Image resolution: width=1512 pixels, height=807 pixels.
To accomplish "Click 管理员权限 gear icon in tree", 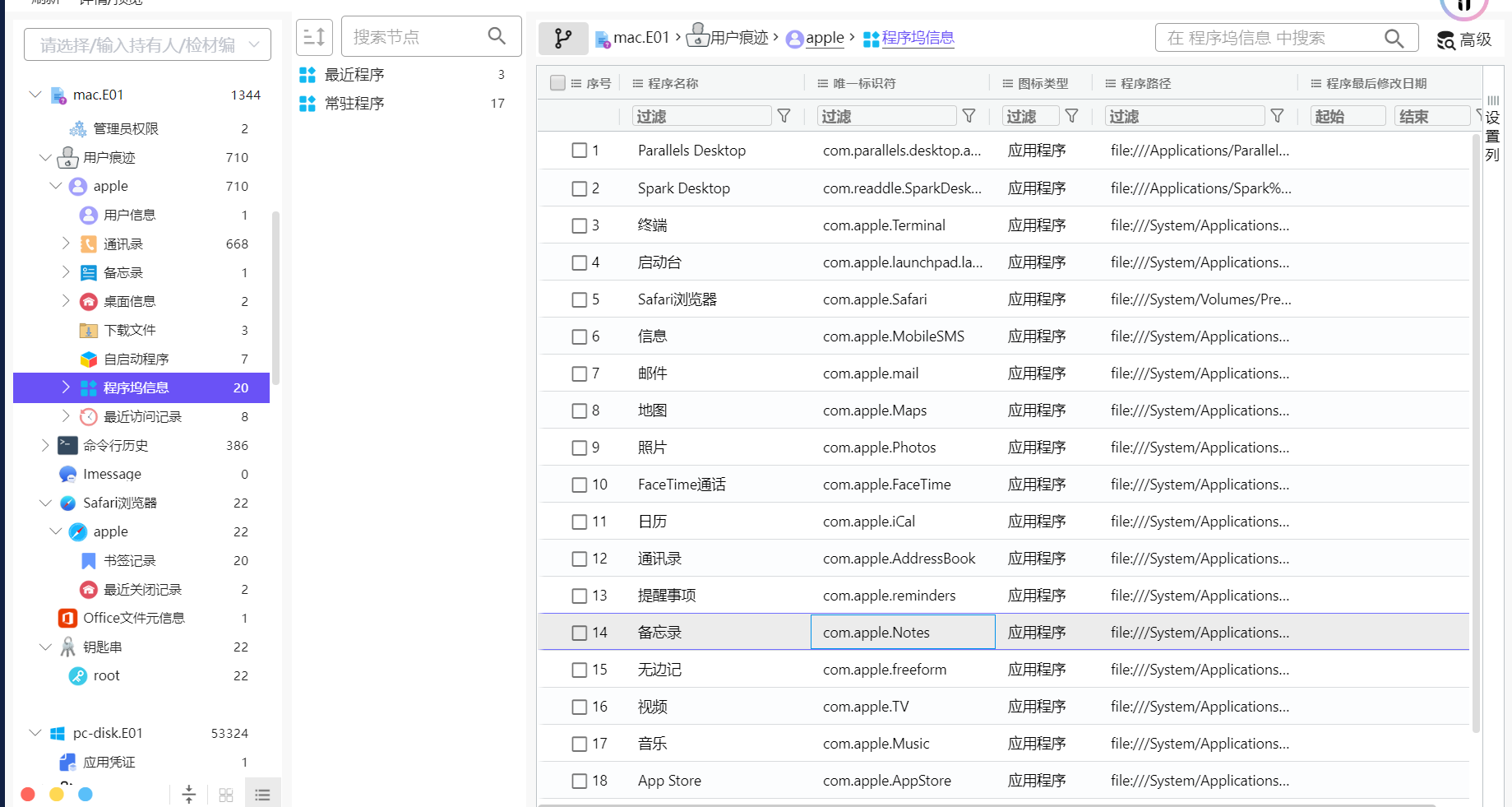I will pos(78,129).
